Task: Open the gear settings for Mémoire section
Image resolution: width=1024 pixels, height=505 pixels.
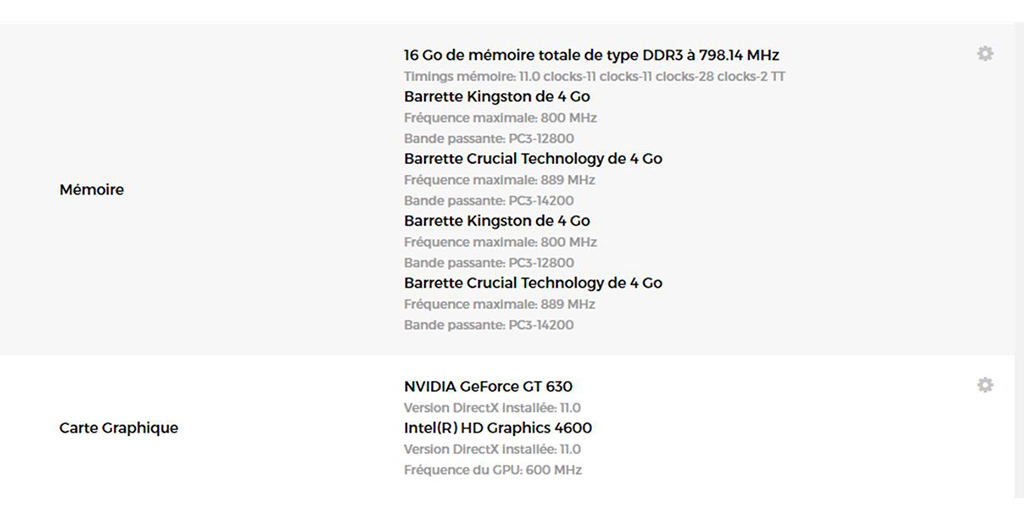Action: tap(985, 54)
